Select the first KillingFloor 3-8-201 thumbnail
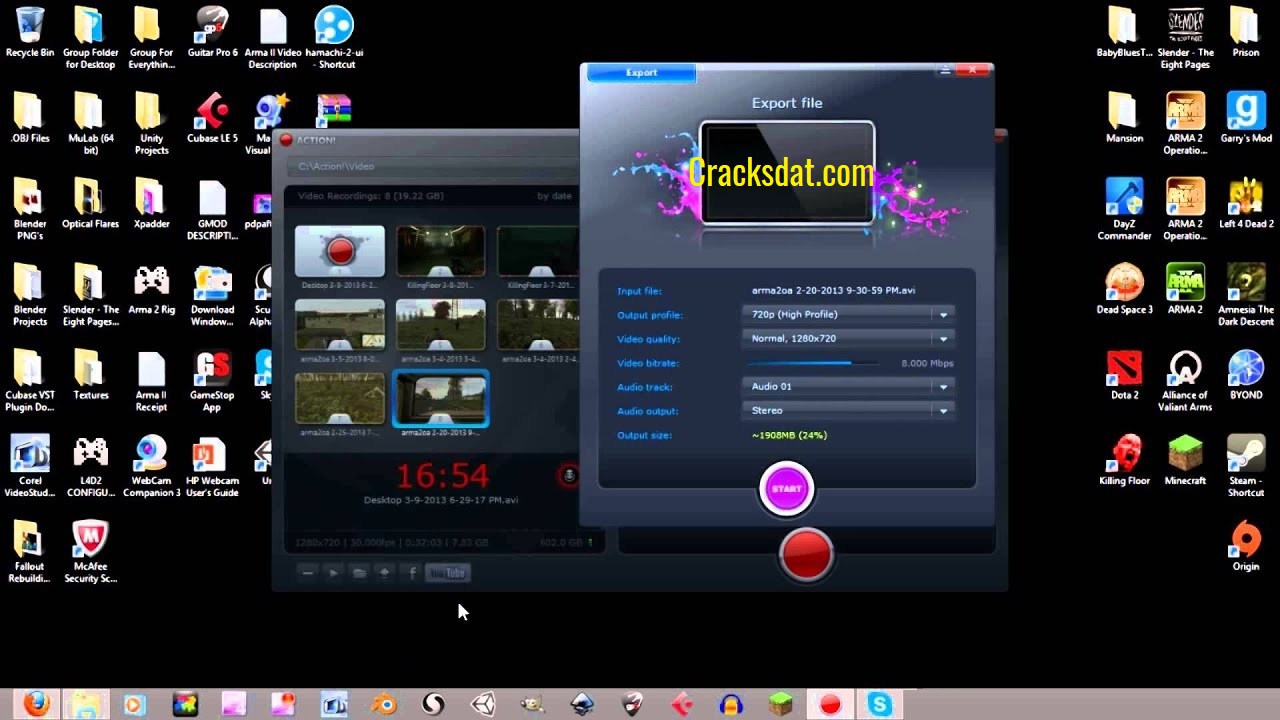1280x720 pixels. 440,251
